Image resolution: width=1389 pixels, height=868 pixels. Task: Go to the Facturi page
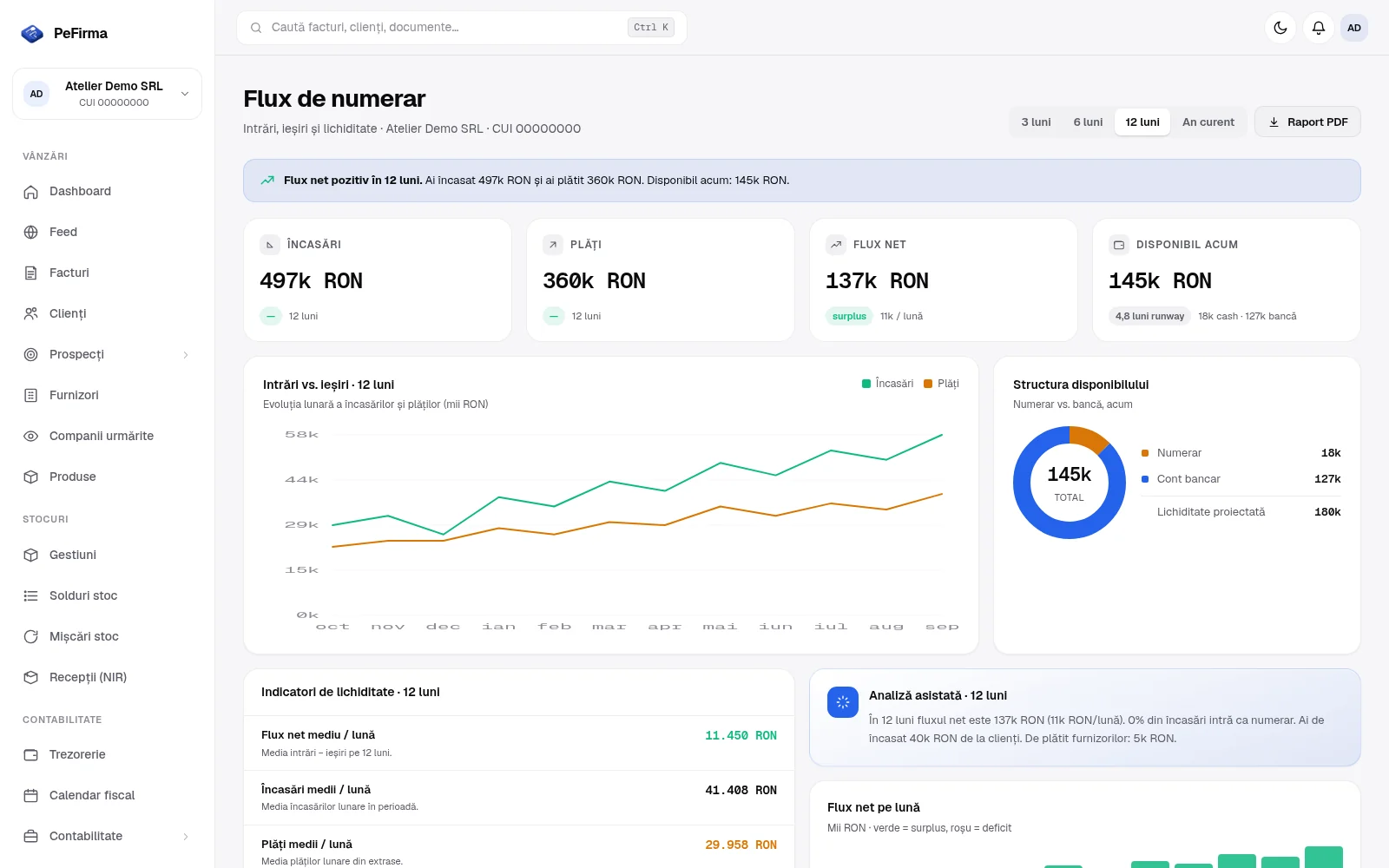(107, 273)
